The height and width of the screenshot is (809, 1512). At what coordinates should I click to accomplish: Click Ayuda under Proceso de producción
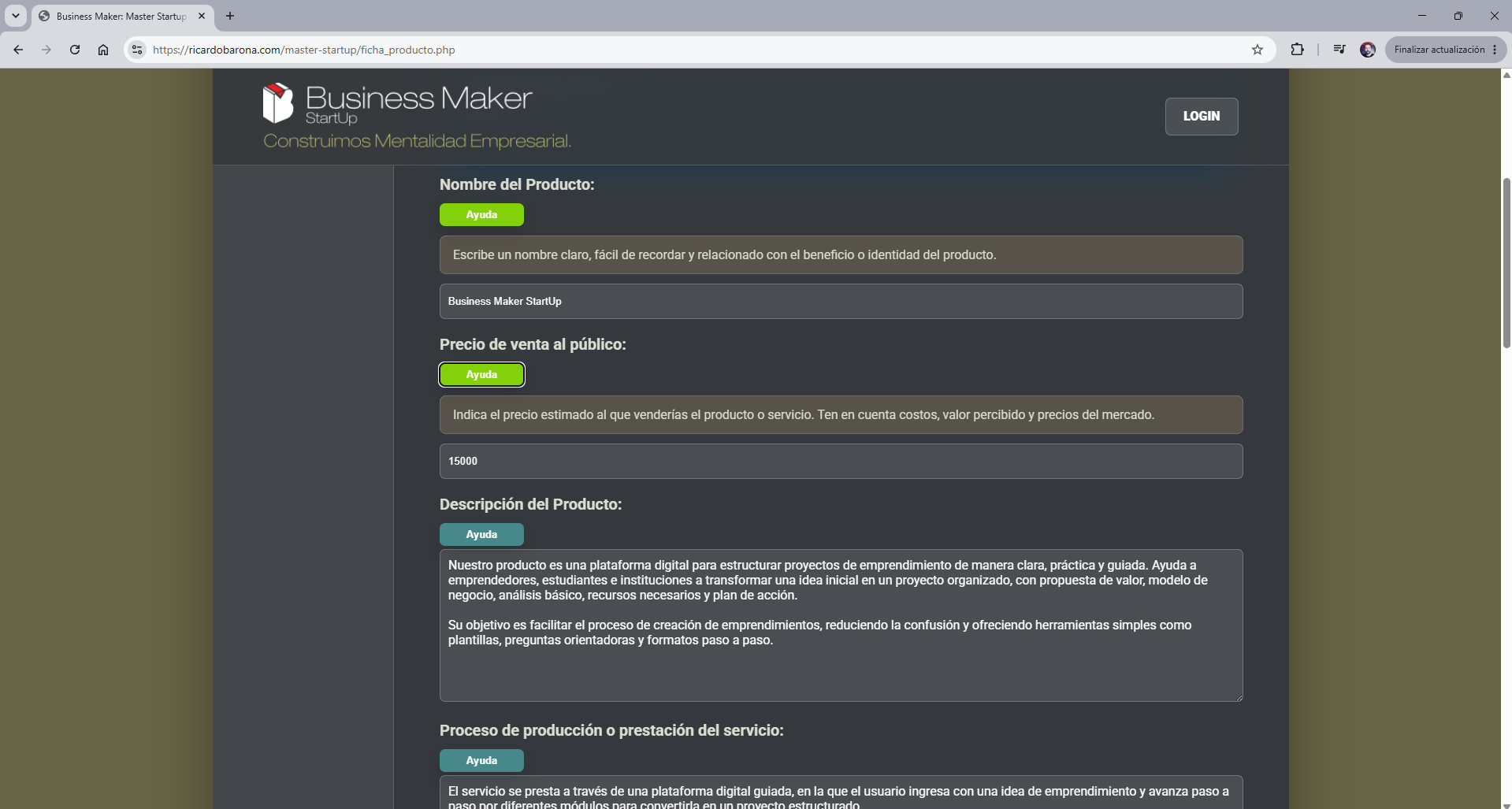481,760
